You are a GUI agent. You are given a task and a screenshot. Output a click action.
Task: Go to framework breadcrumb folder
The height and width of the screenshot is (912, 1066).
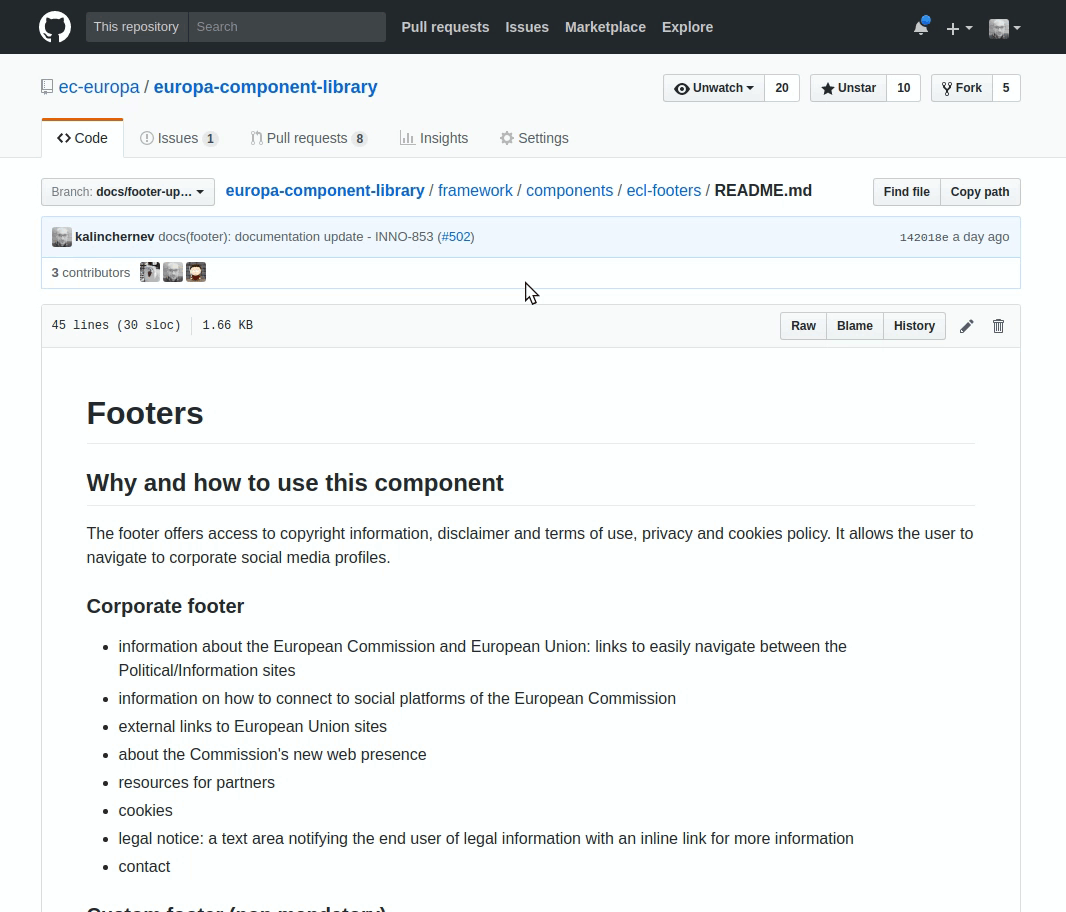475,190
